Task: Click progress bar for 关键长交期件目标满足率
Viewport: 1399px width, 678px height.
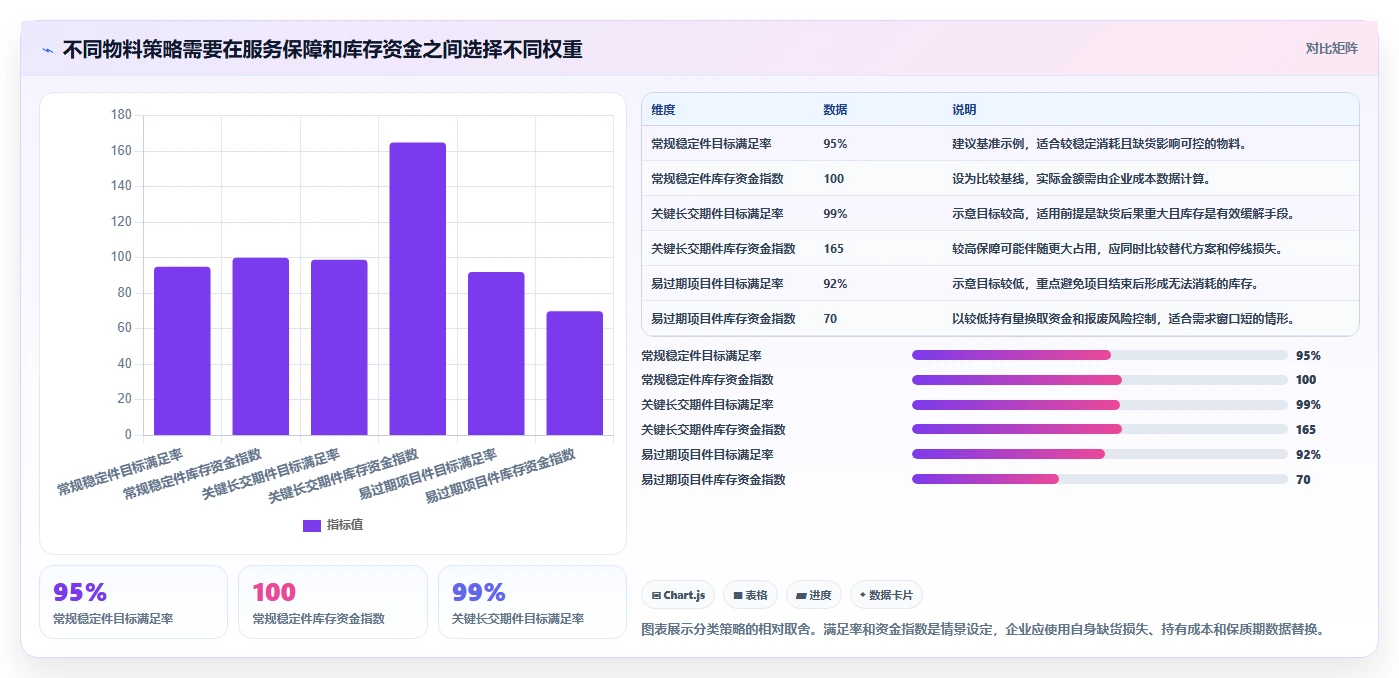Action: coord(1099,405)
